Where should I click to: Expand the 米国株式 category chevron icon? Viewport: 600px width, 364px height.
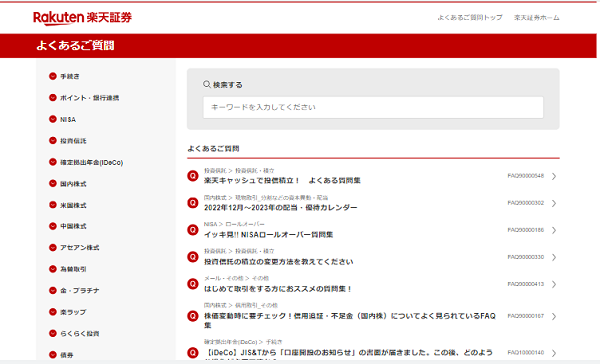tap(53, 205)
